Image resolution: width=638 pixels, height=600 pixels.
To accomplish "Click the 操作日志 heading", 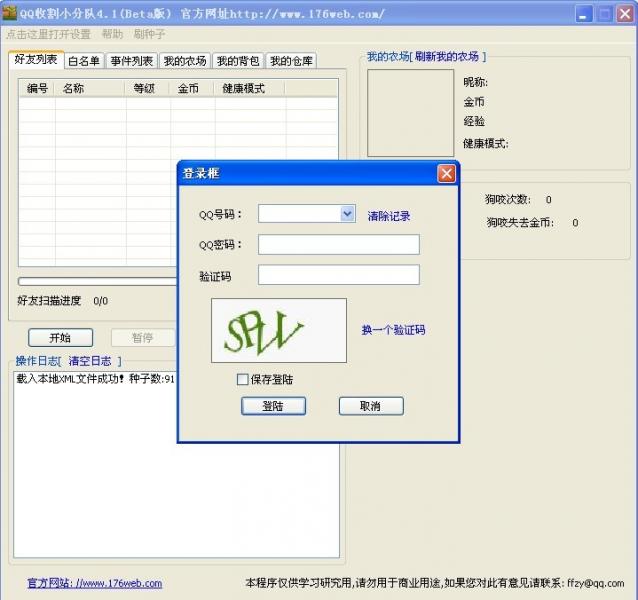I will [37, 361].
